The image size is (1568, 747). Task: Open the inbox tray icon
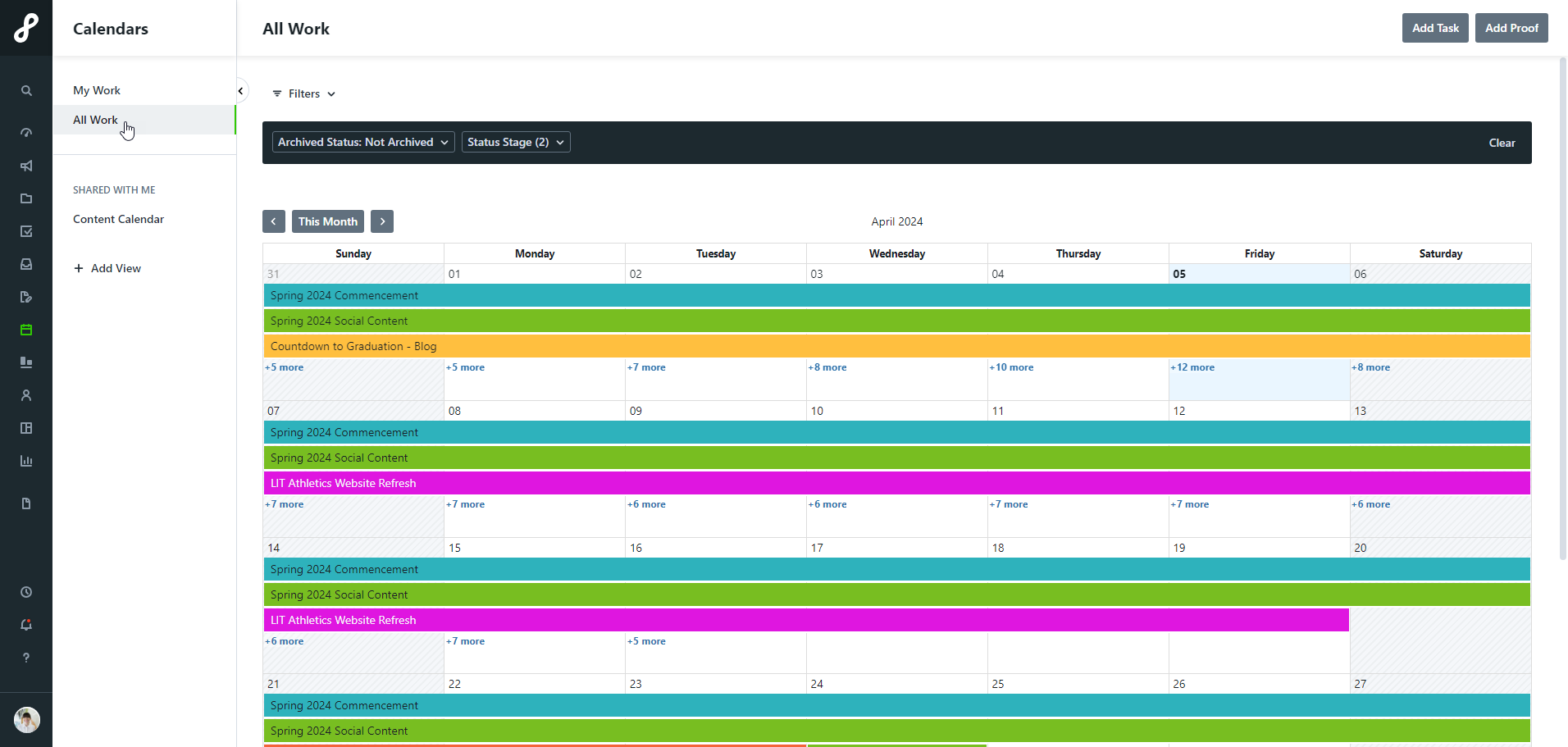(26, 264)
